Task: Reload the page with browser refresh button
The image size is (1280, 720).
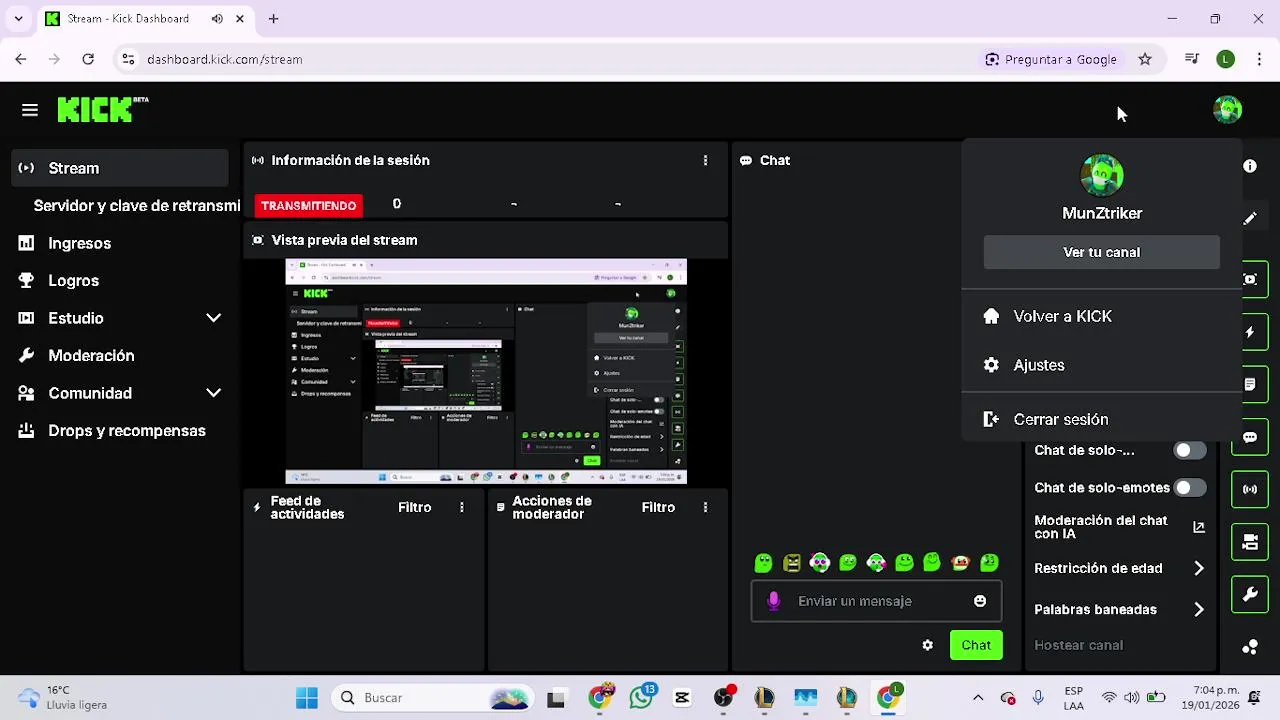Action: click(88, 59)
